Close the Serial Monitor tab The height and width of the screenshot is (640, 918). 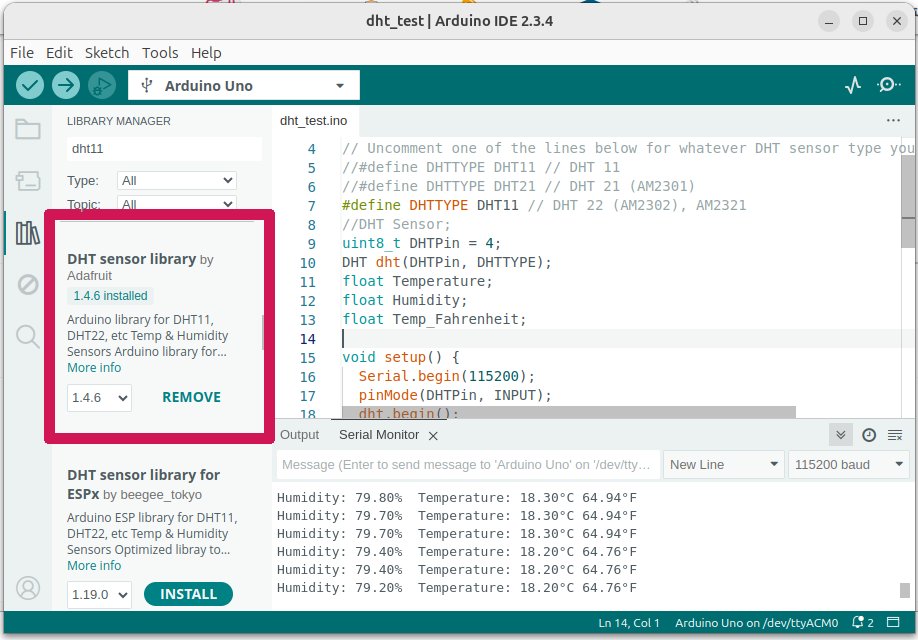(x=433, y=436)
